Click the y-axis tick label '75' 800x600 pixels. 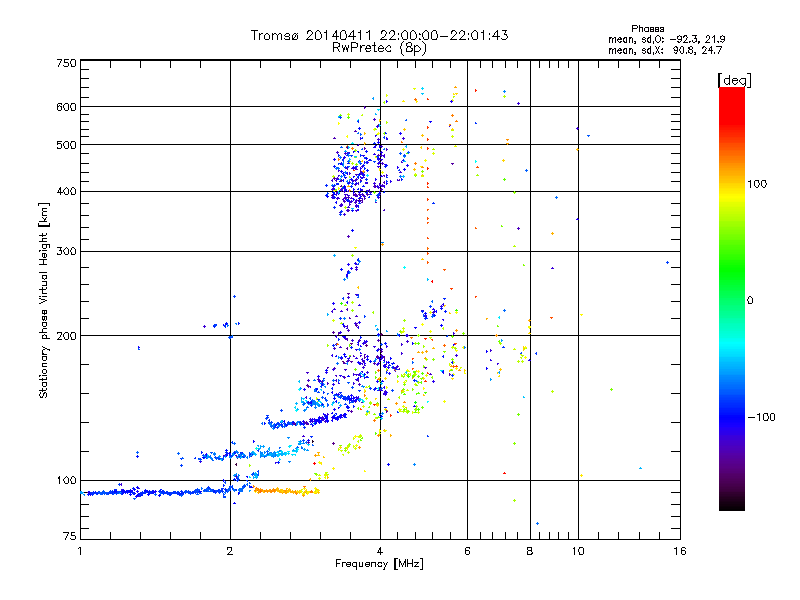click(x=70, y=536)
